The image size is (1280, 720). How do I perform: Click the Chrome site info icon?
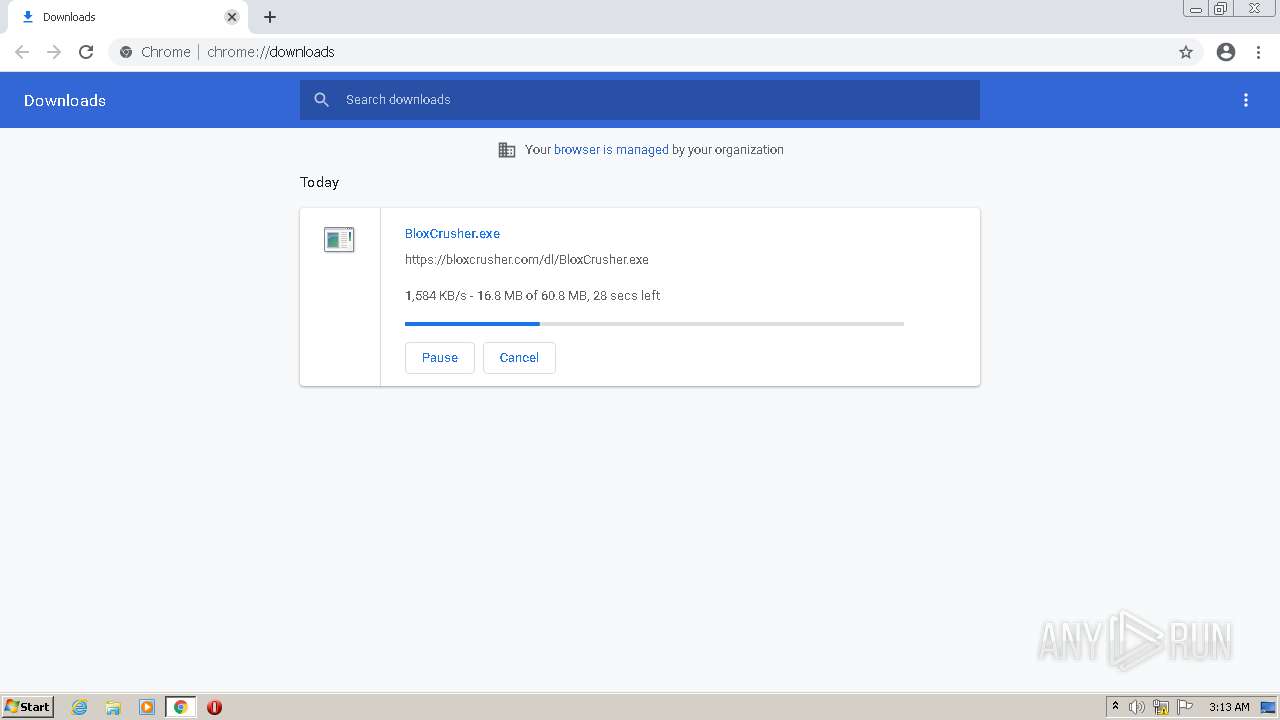click(126, 52)
